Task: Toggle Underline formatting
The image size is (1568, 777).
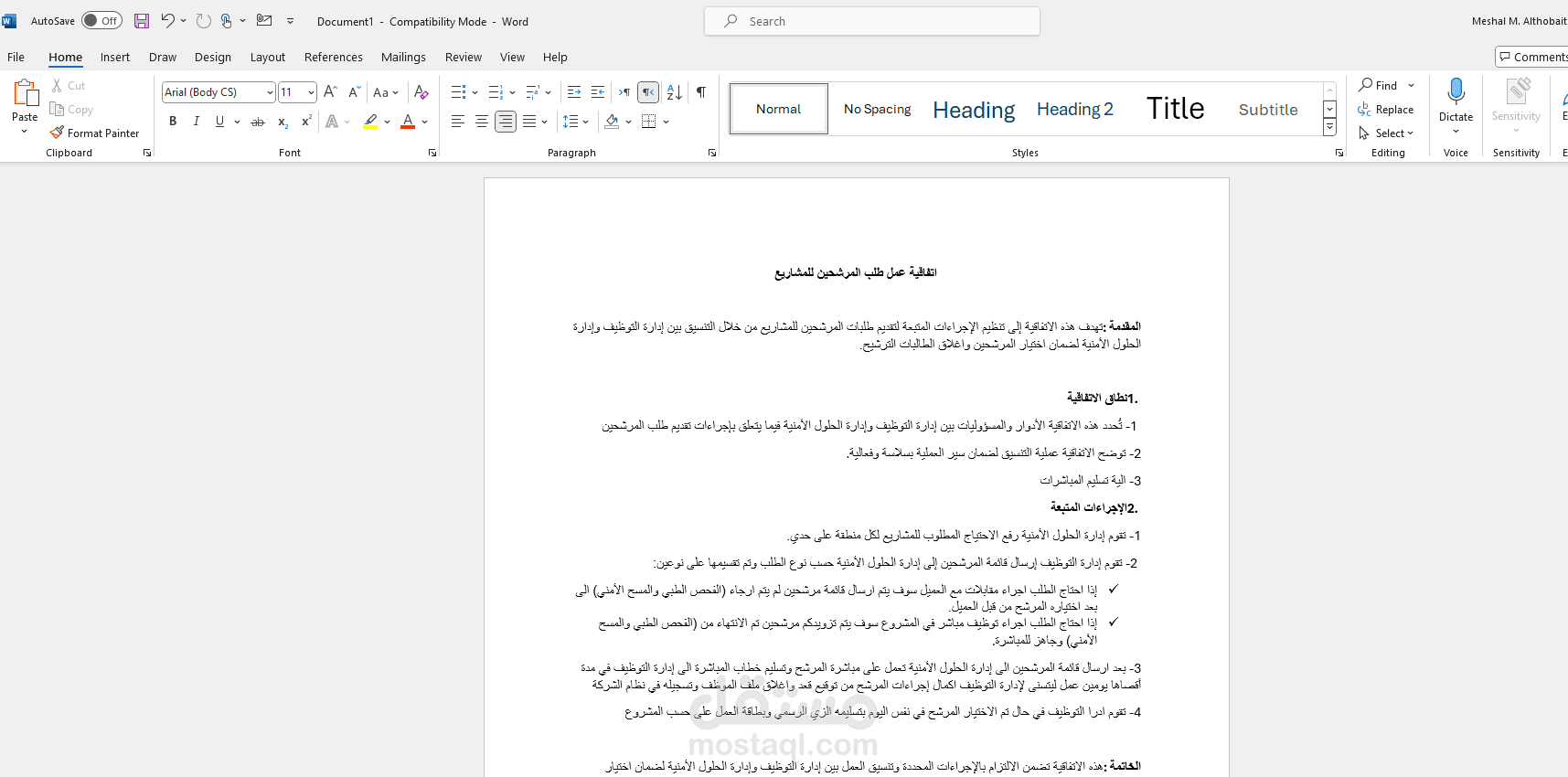Action: click(x=219, y=122)
